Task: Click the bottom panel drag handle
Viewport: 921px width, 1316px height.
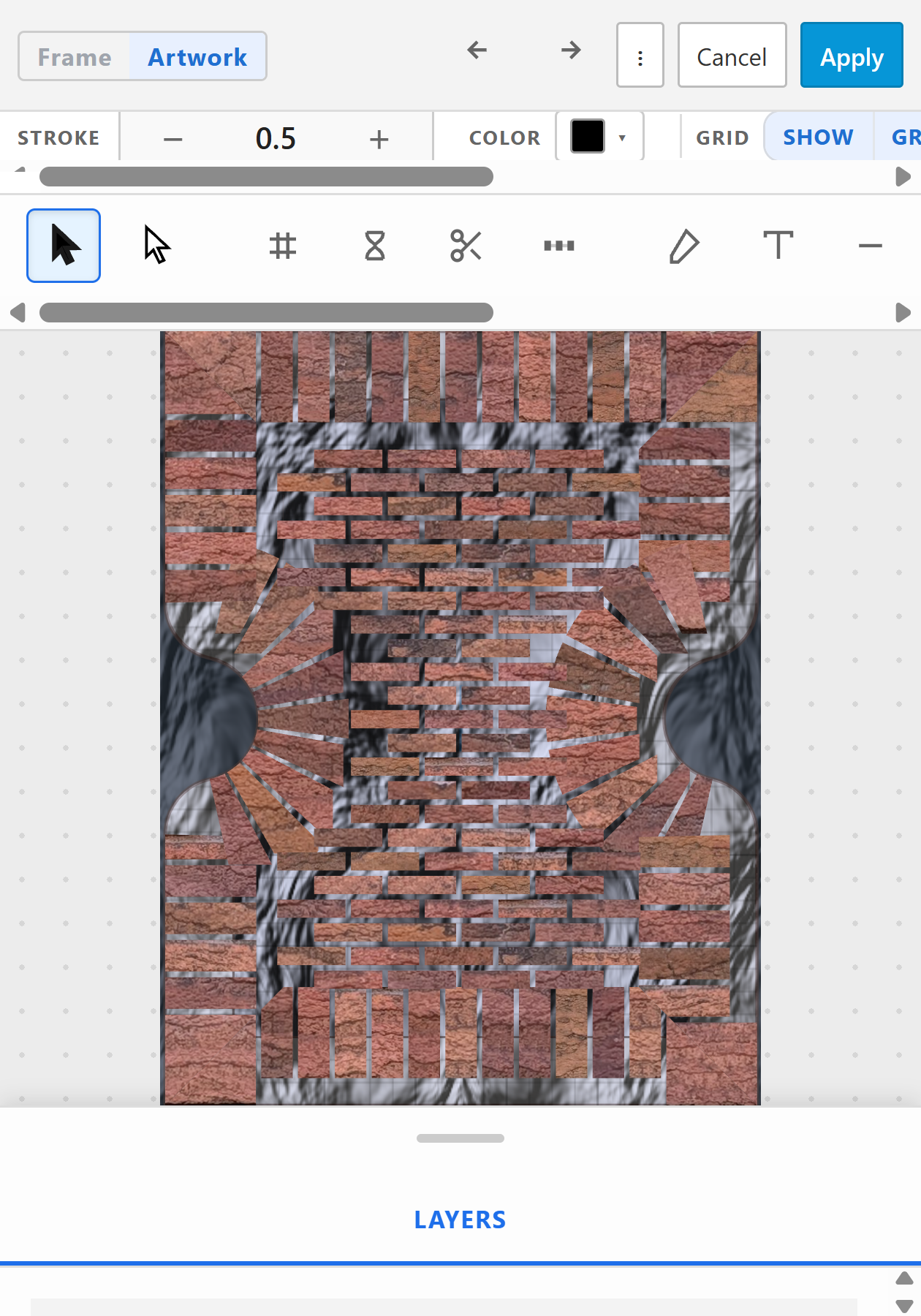Action: (x=460, y=1138)
